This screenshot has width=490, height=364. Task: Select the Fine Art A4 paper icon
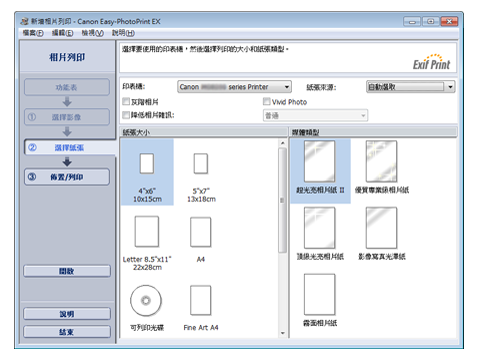click(201, 300)
